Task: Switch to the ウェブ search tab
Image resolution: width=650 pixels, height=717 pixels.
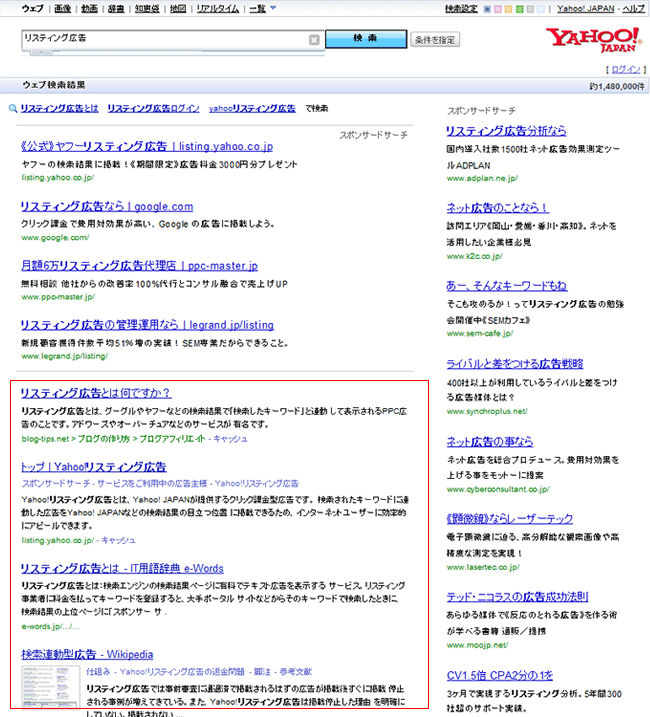Action: (x=32, y=8)
